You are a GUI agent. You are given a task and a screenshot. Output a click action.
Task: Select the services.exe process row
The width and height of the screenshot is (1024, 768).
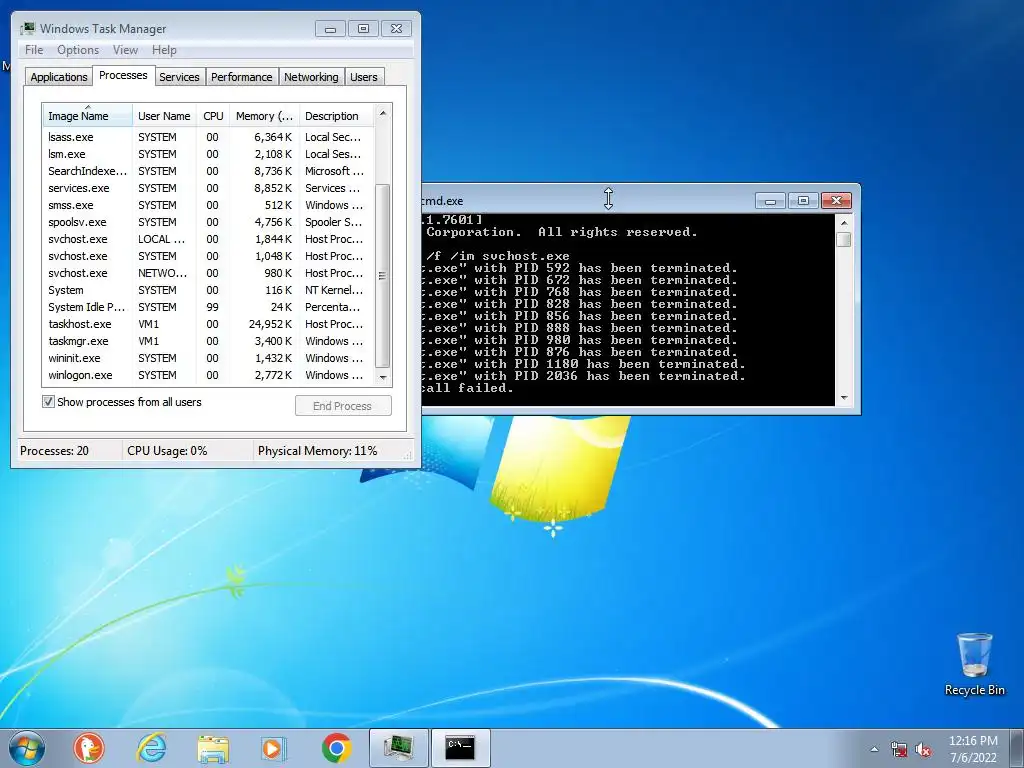(x=208, y=188)
